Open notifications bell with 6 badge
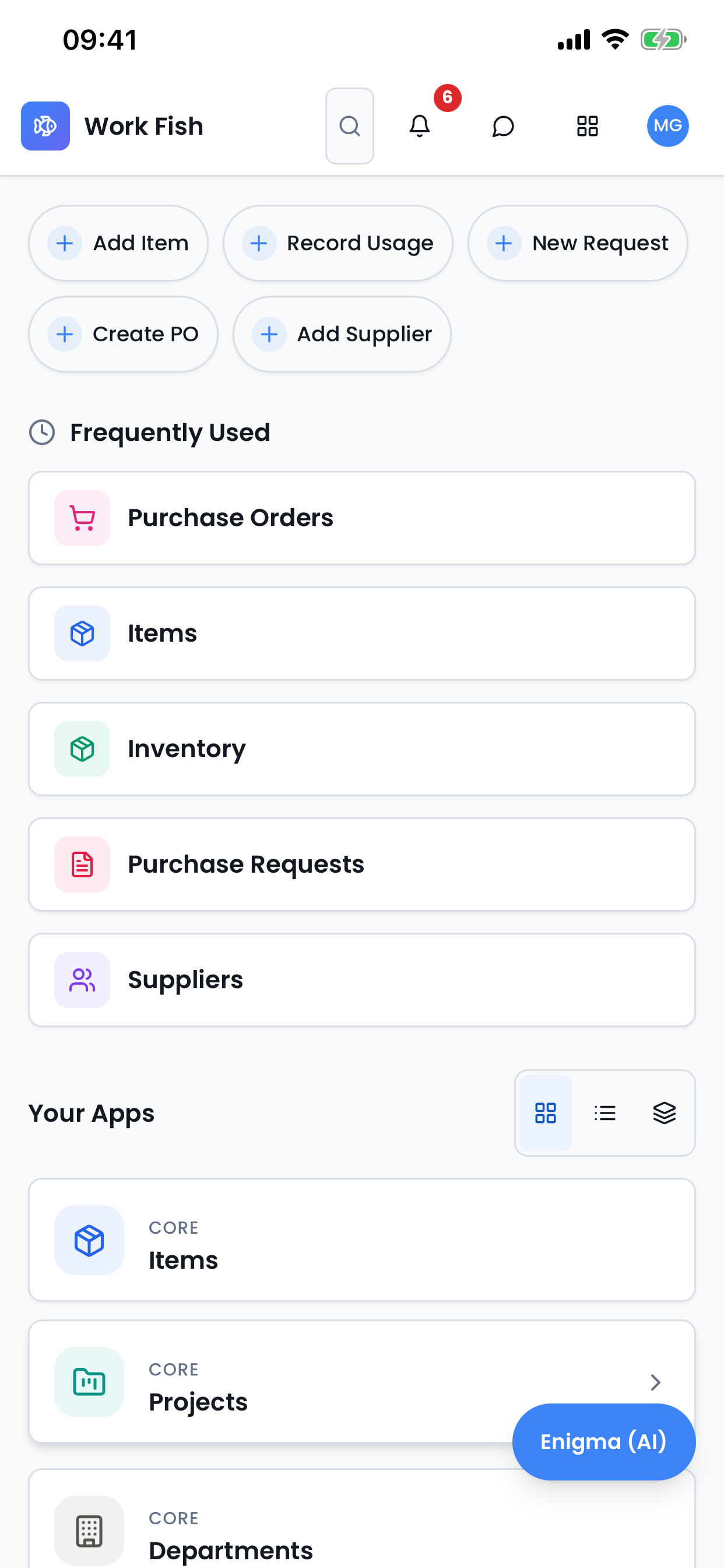The height and width of the screenshot is (1568, 724). [420, 126]
